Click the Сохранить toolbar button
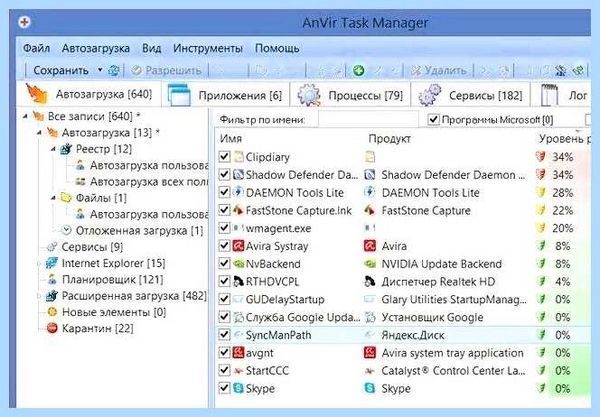The image size is (600, 417). pyautogui.click(x=61, y=70)
